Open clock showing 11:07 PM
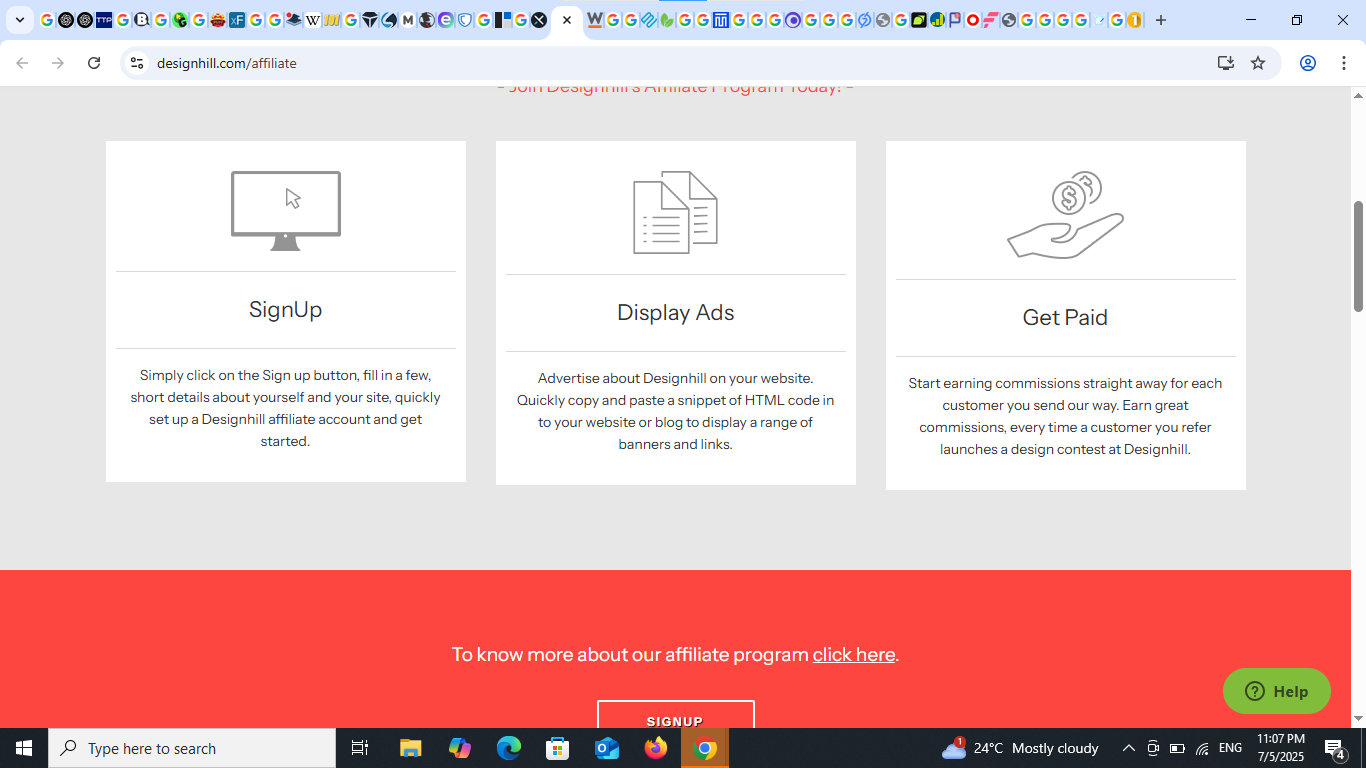Image resolution: width=1366 pixels, height=768 pixels. [1281, 748]
